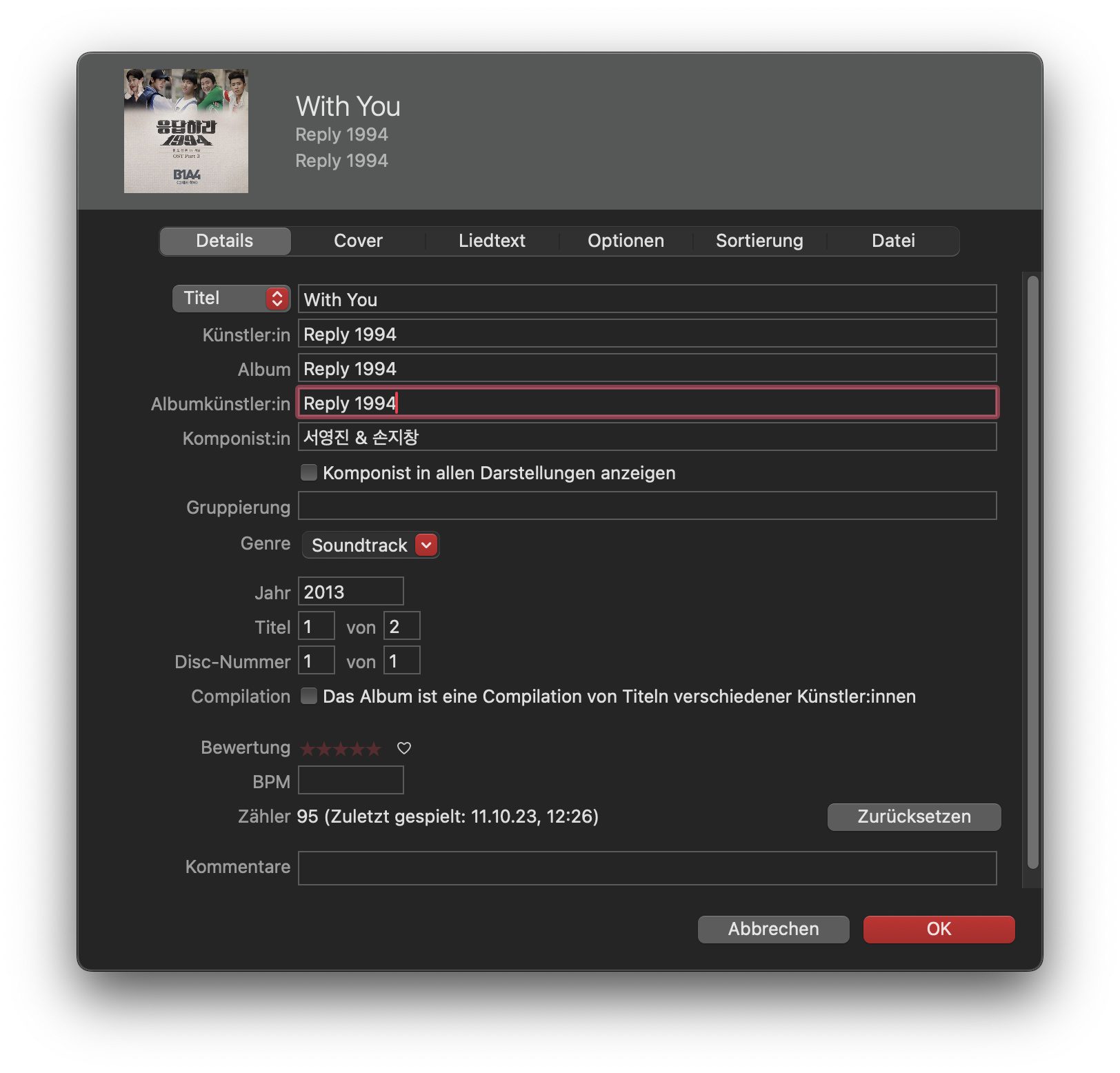The image size is (1120, 1073).
Task: Set the star rating under Bewertung
Action: (341, 749)
